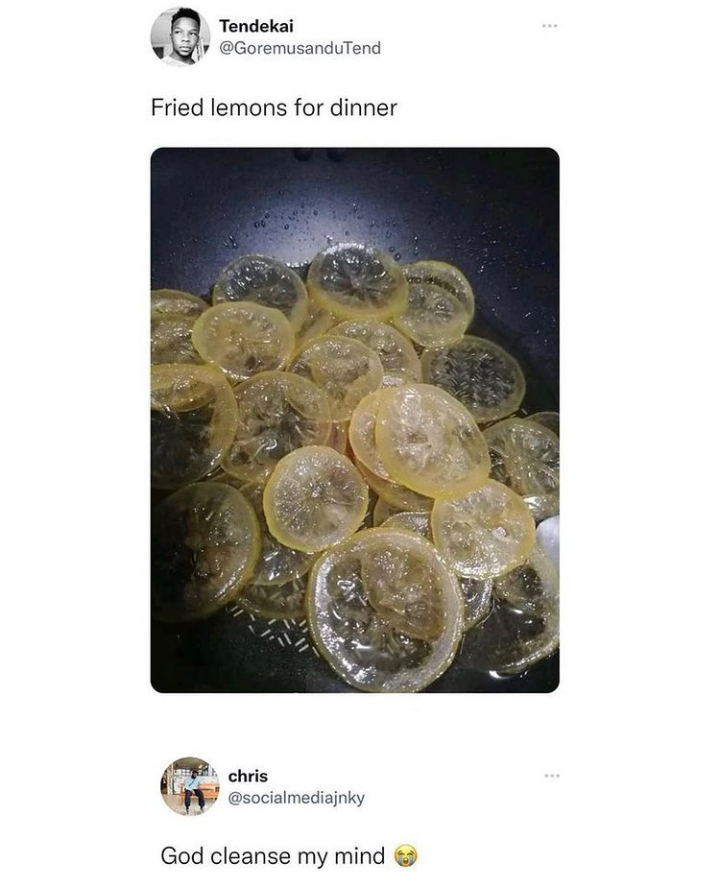Select the 'God cleanse my mind' reply text
The image size is (720, 893).
click(x=273, y=855)
